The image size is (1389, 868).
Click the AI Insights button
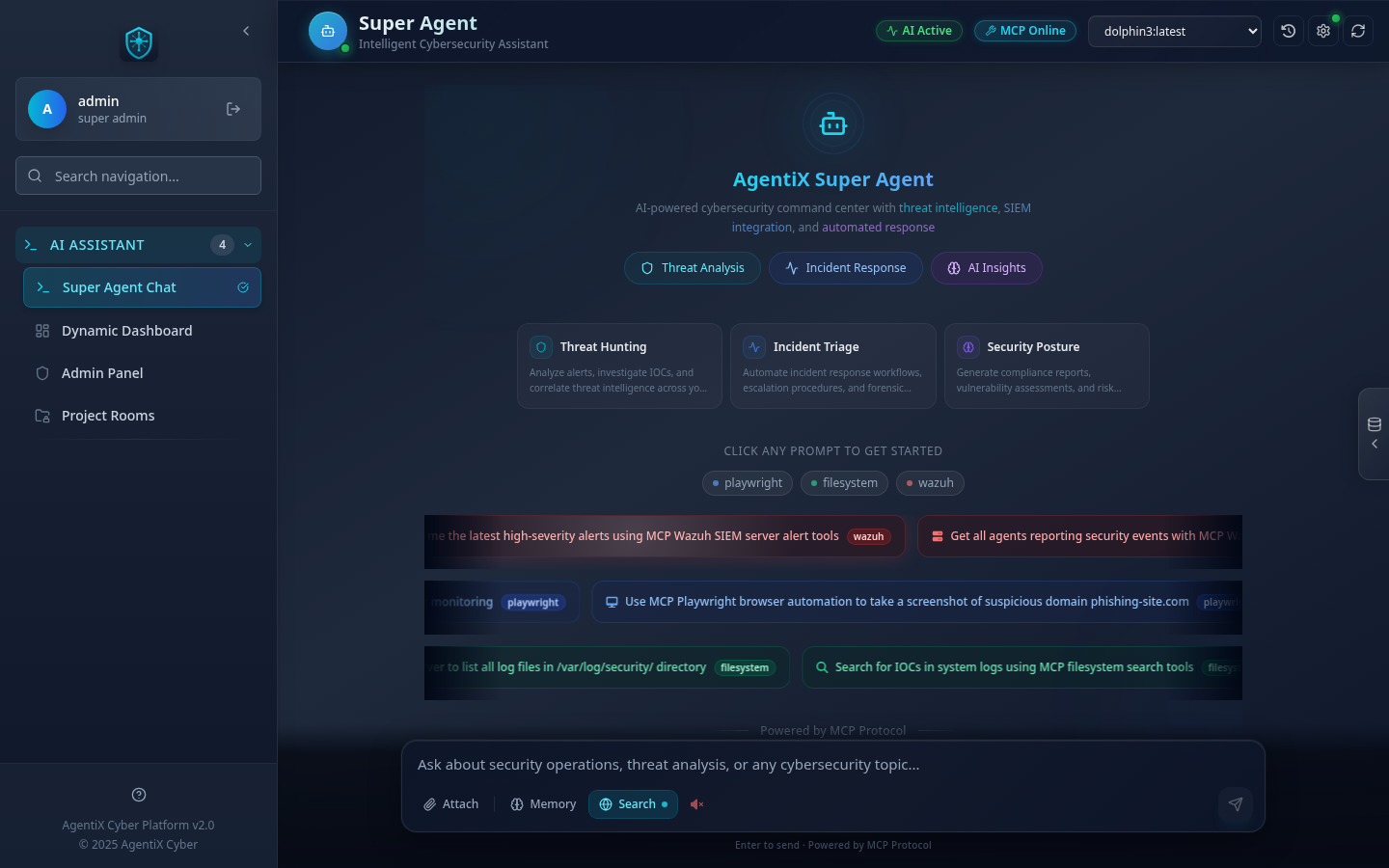point(986,267)
